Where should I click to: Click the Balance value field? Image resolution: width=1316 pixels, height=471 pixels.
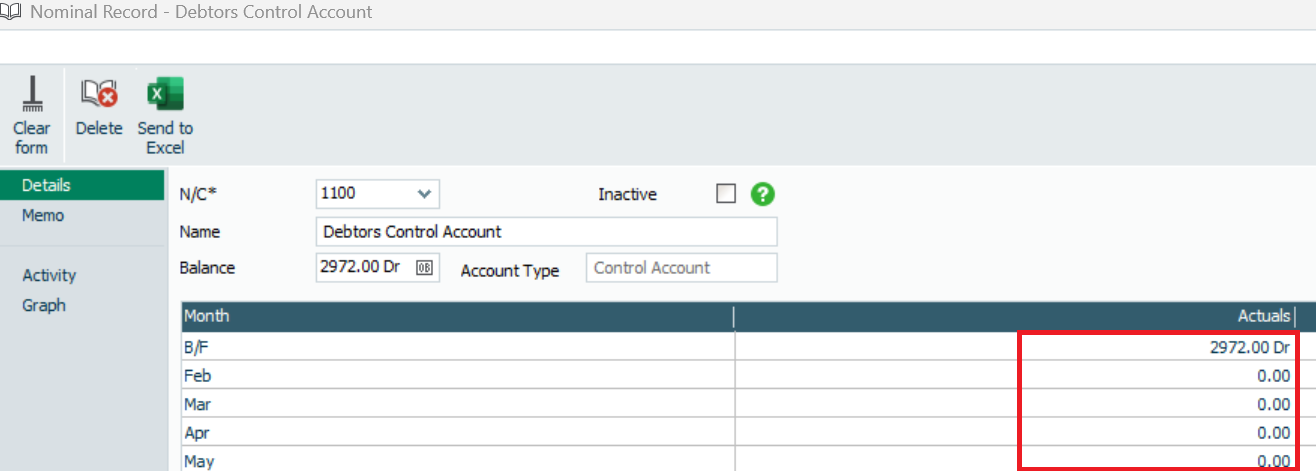click(362, 268)
